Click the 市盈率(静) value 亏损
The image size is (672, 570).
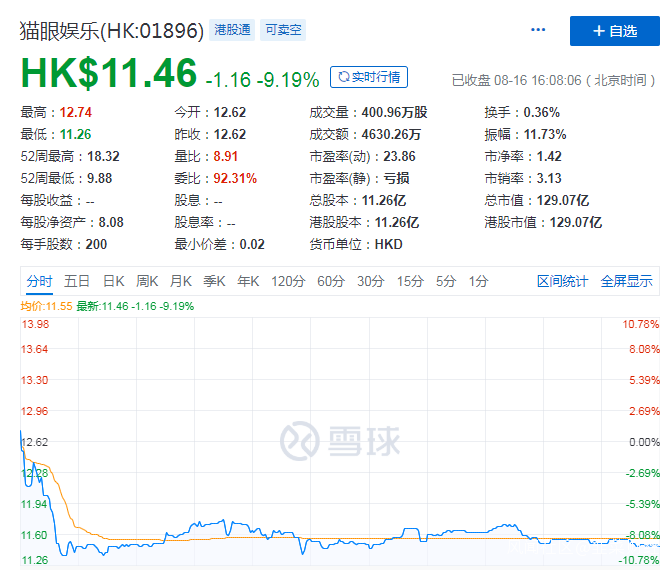click(x=396, y=178)
